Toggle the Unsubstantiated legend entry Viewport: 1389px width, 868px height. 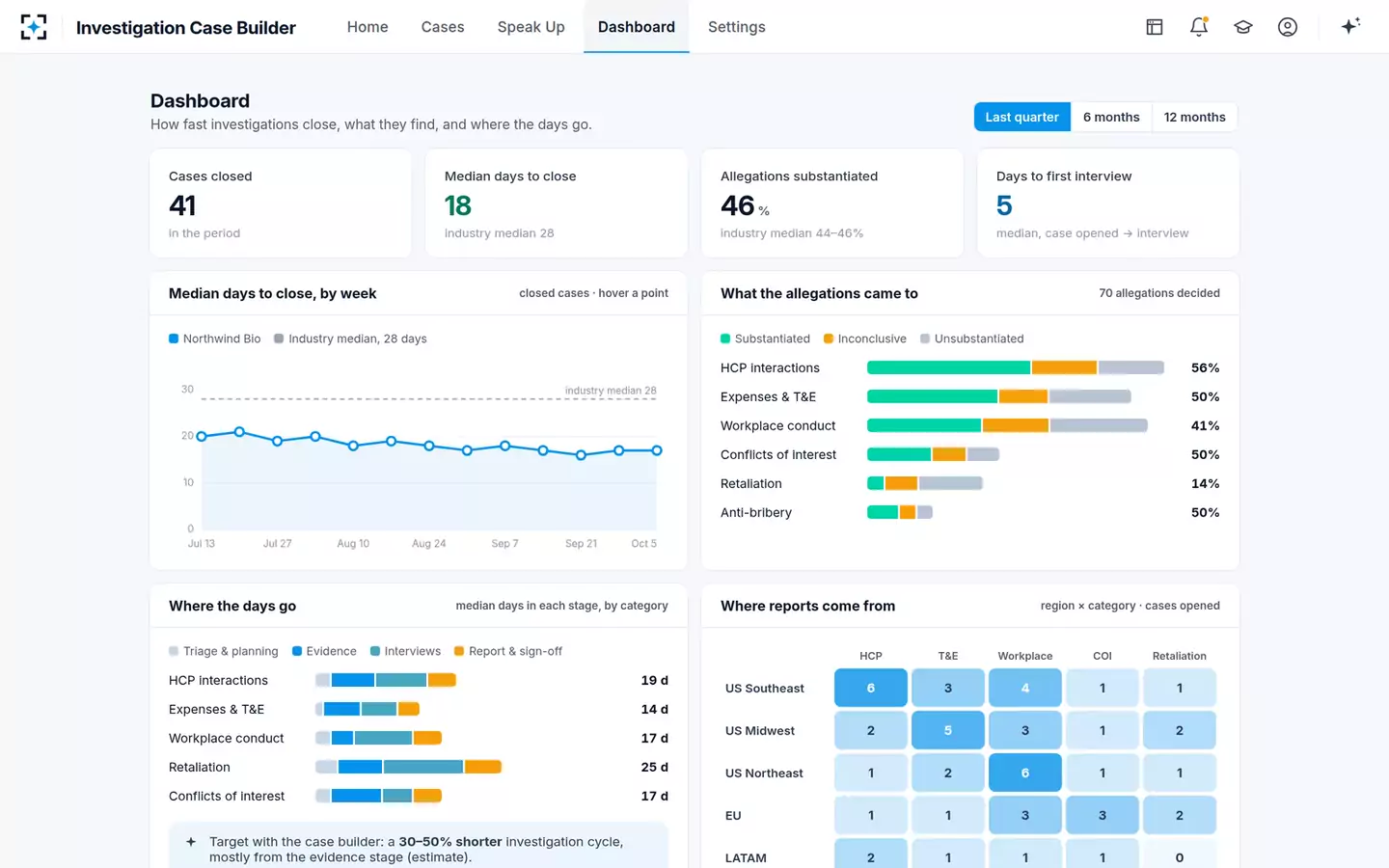[971, 339]
